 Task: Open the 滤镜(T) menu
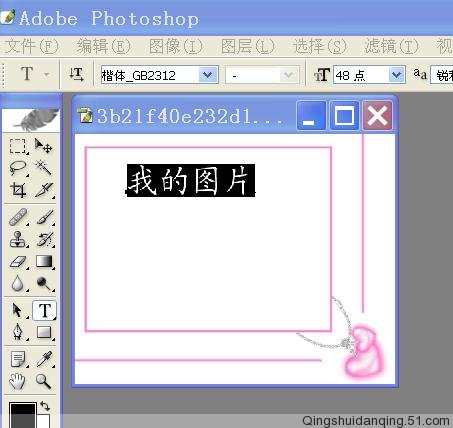(391, 46)
